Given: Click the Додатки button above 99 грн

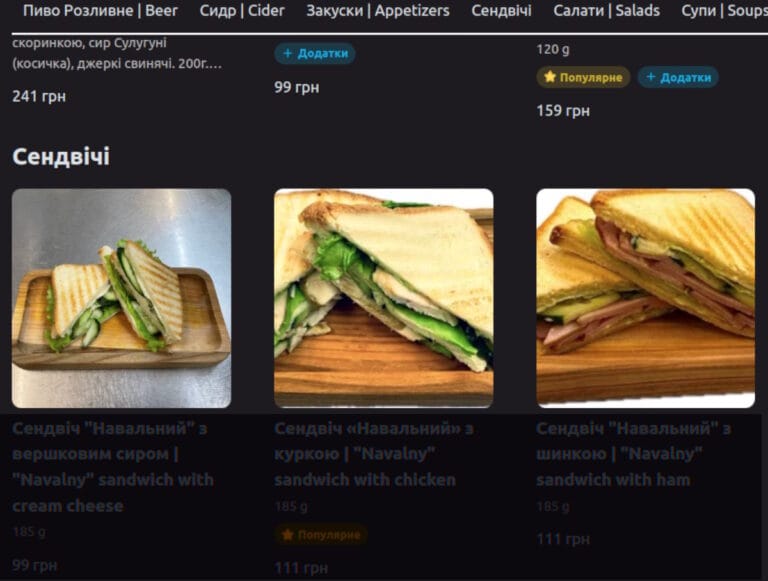Looking at the screenshot, I should [x=315, y=53].
